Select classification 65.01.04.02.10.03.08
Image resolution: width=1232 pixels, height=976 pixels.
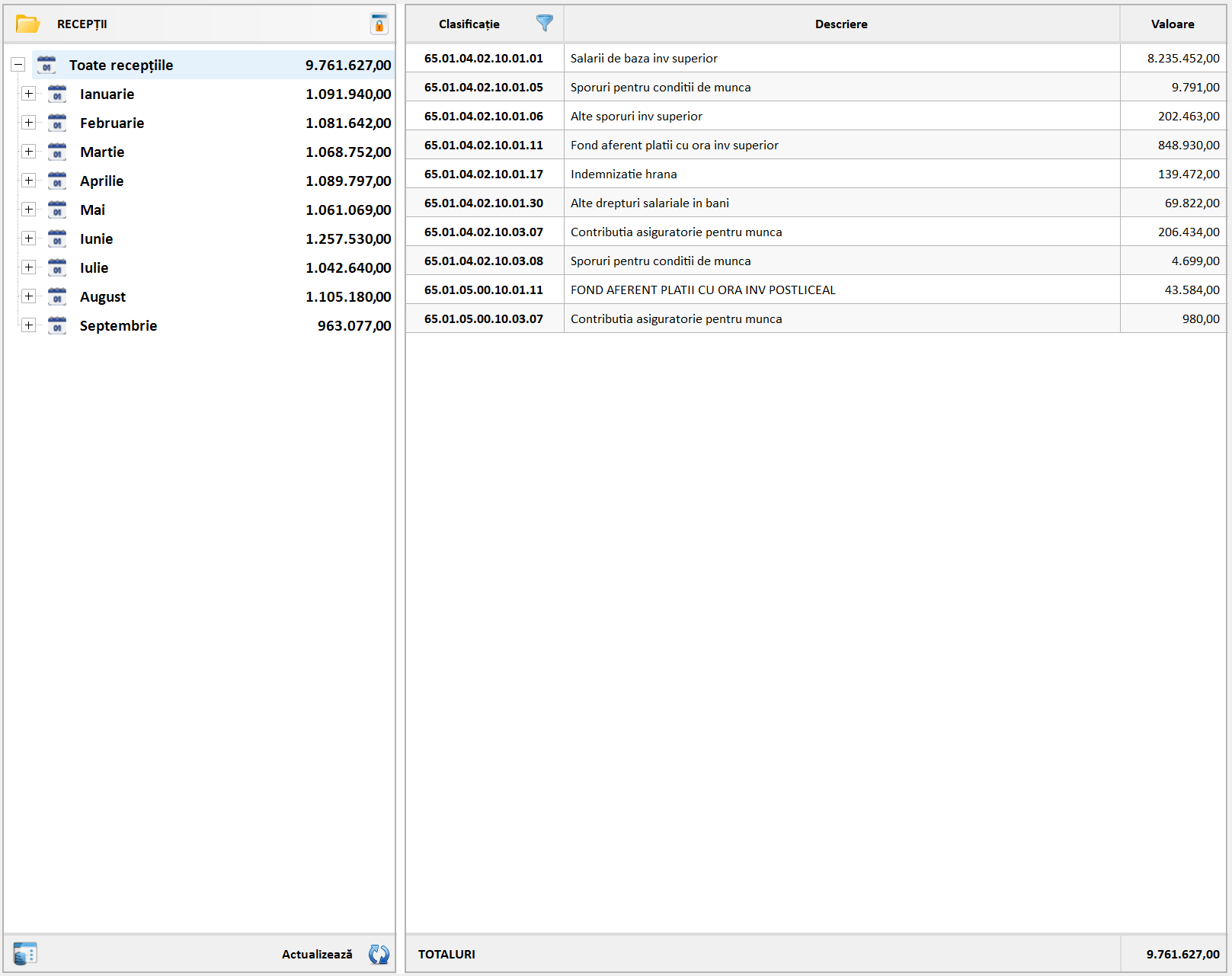(x=484, y=261)
